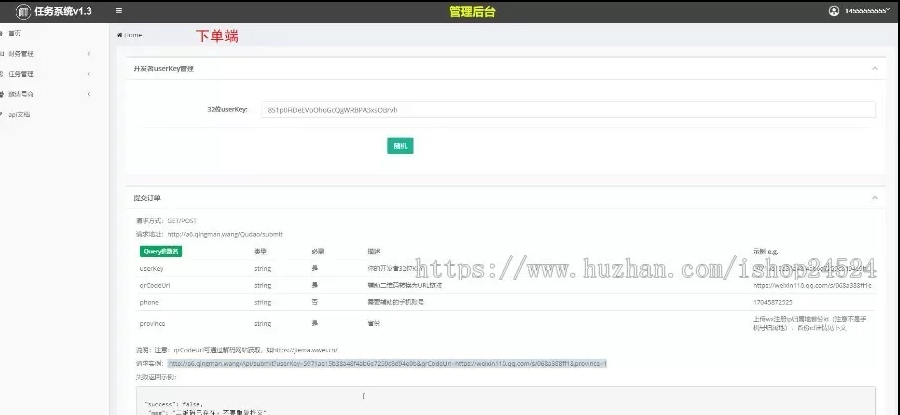Click the userKey parameter name cell
900x415 pixels.
click(x=152, y=268)
